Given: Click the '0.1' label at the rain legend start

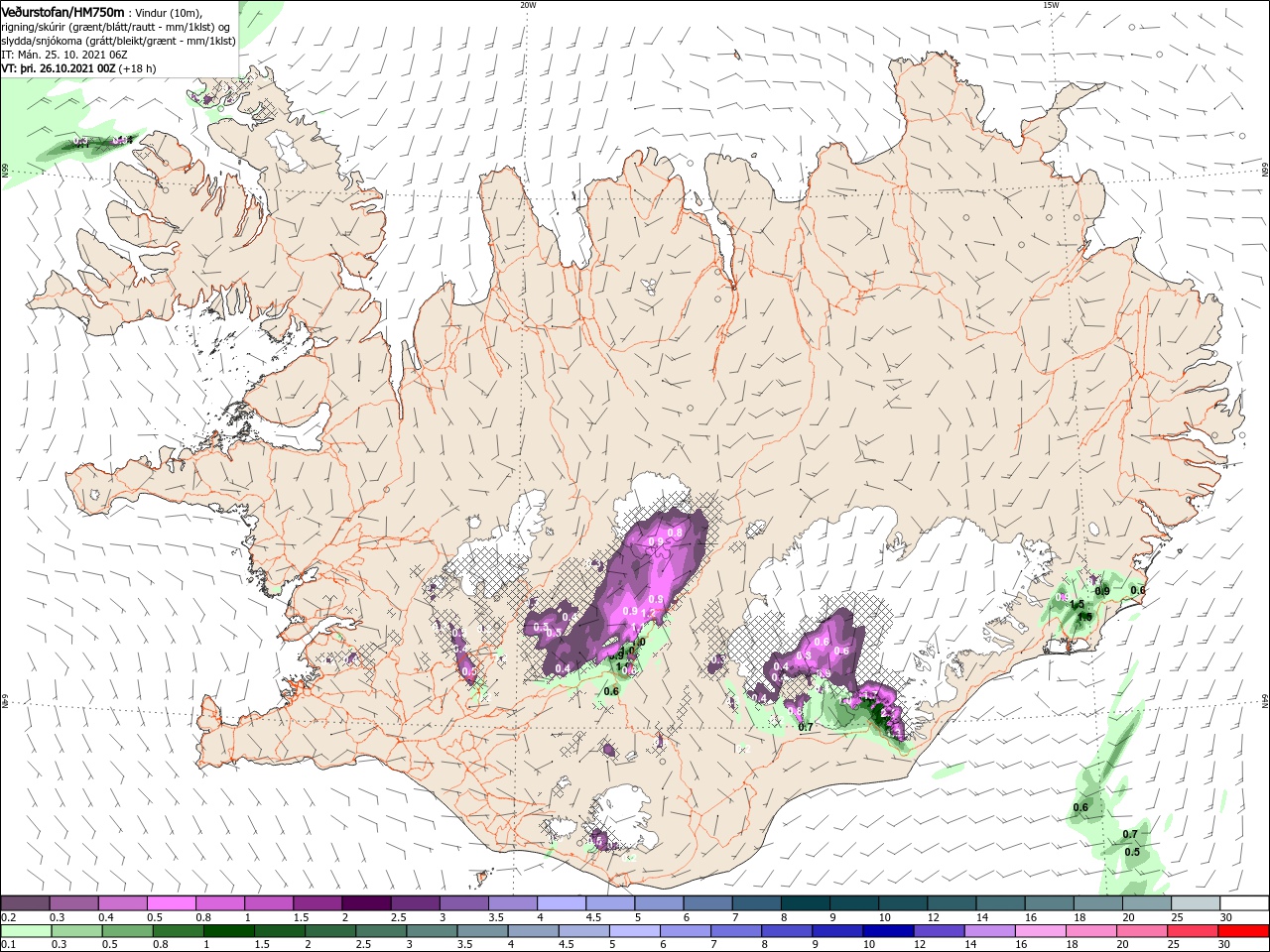Looking at the screenshot, I should [8, 944].
